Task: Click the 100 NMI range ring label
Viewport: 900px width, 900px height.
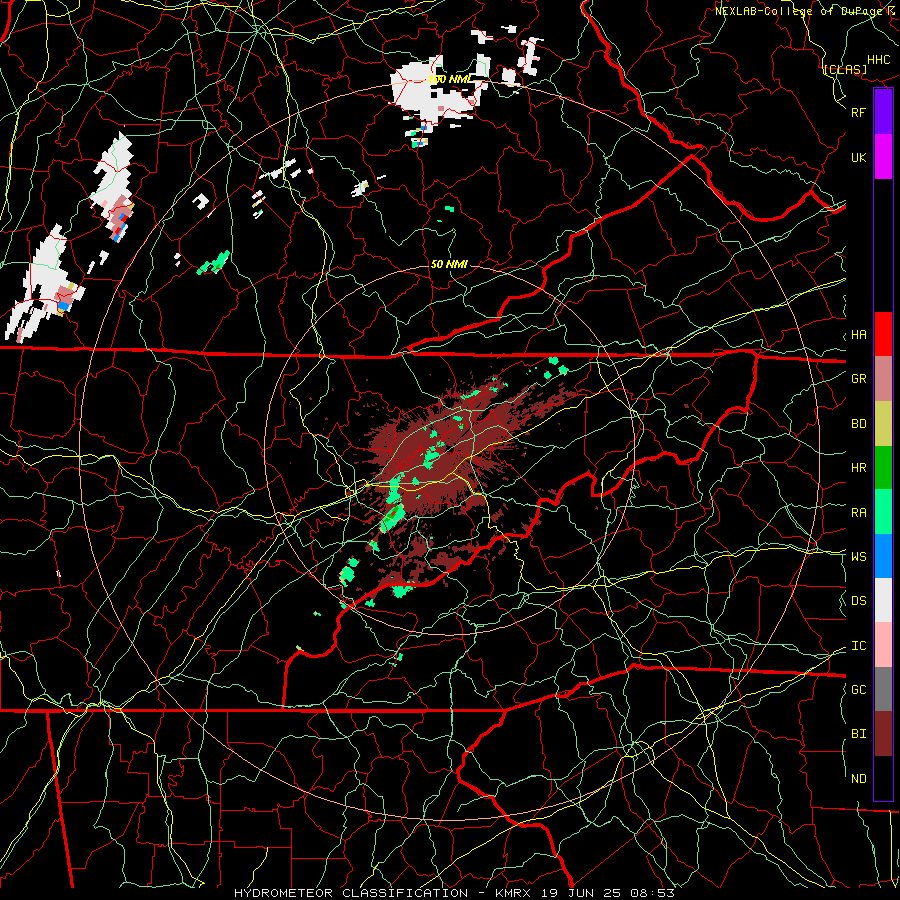Action: pyautogui.click(x=449, y=79)
